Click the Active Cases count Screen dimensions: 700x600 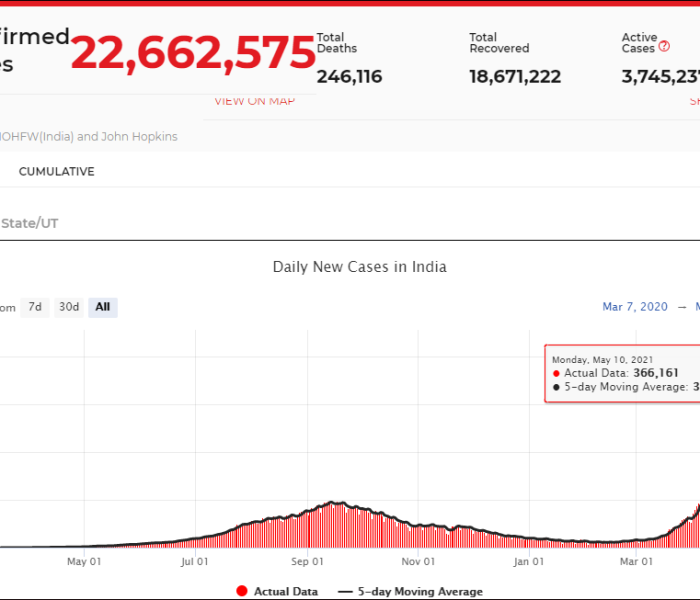(660, 77)
